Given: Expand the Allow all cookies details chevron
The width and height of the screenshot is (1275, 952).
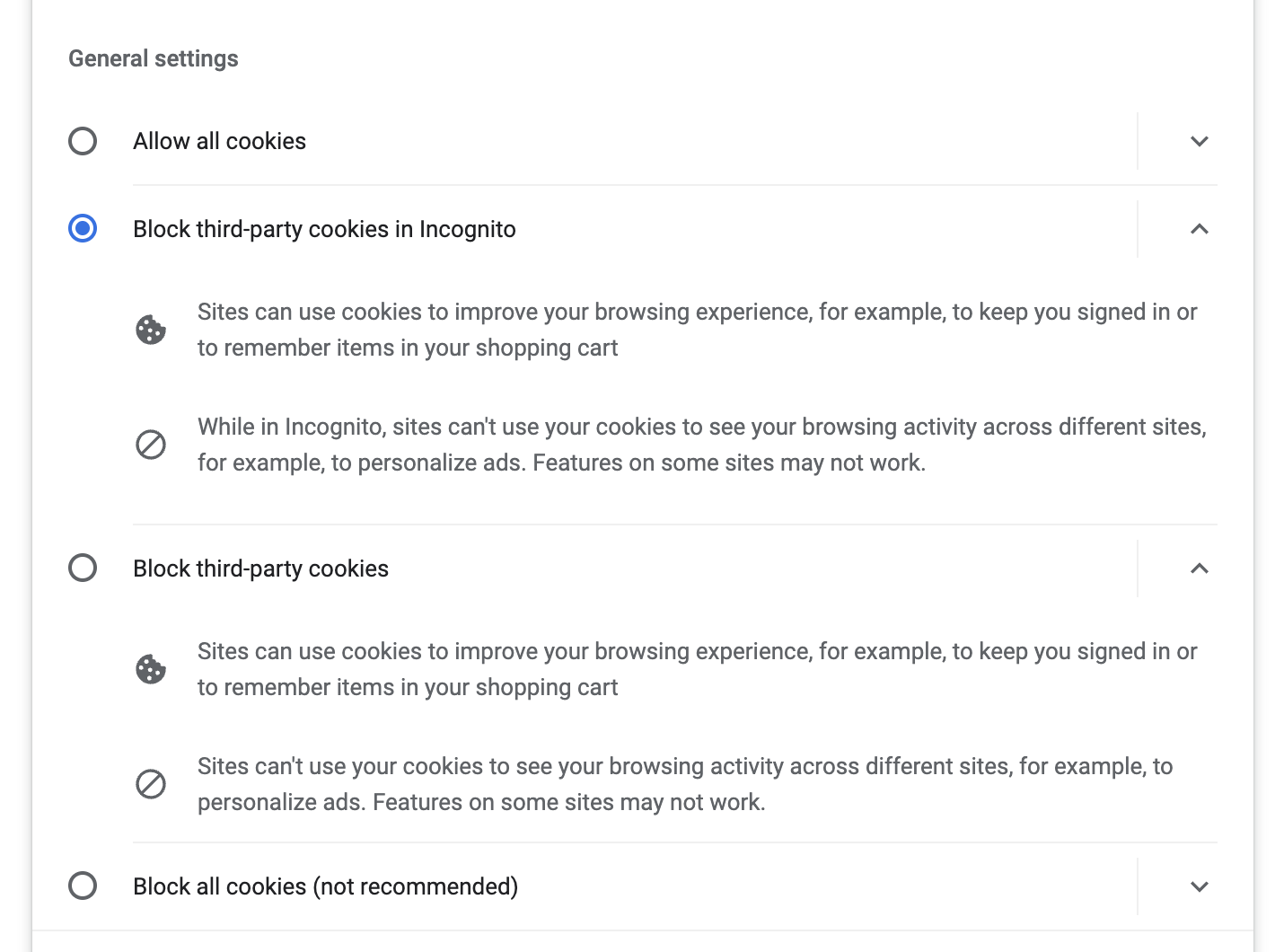Looking at the screenshot, I should 1200,141.
